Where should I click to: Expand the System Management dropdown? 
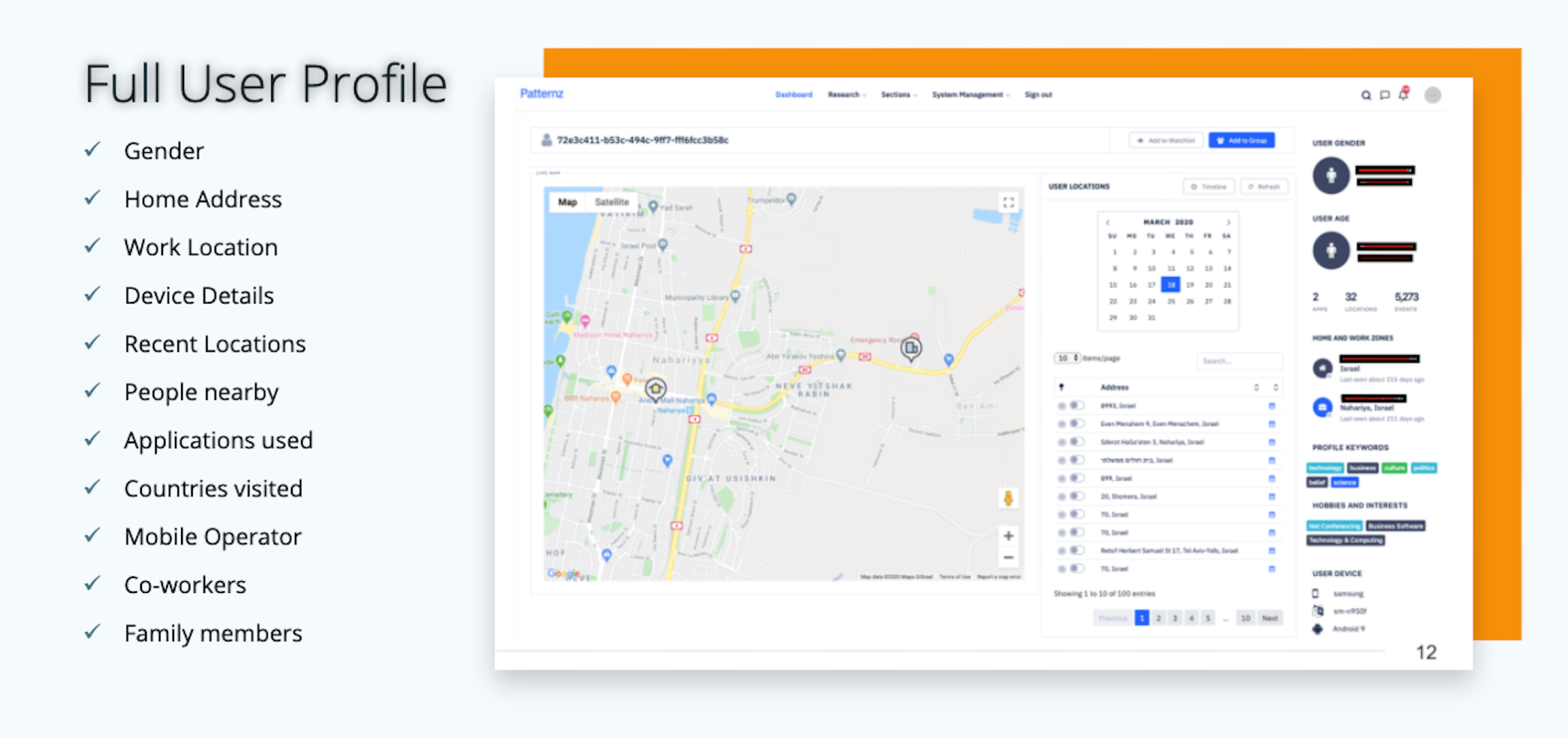[970, 95]
